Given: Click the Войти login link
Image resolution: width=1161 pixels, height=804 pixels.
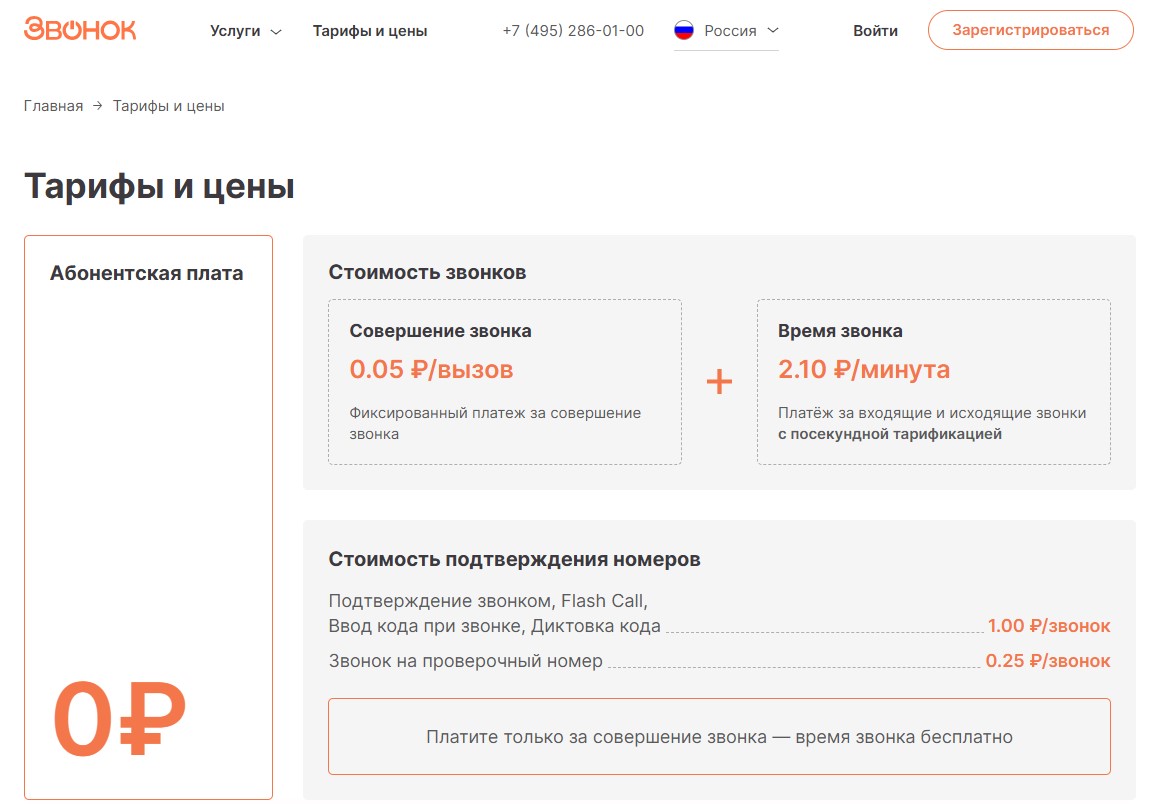Looking at the screenshot, I should coord(875,31).
